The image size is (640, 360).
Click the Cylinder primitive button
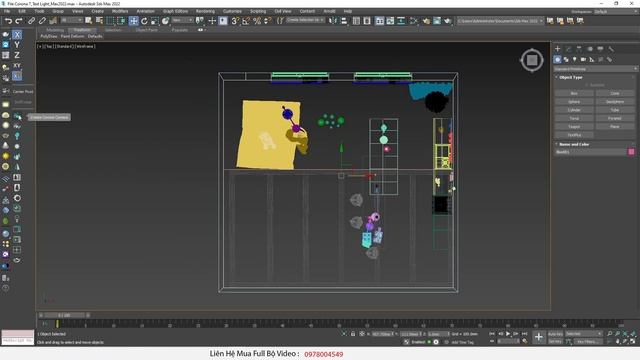[x=574, y=110]
